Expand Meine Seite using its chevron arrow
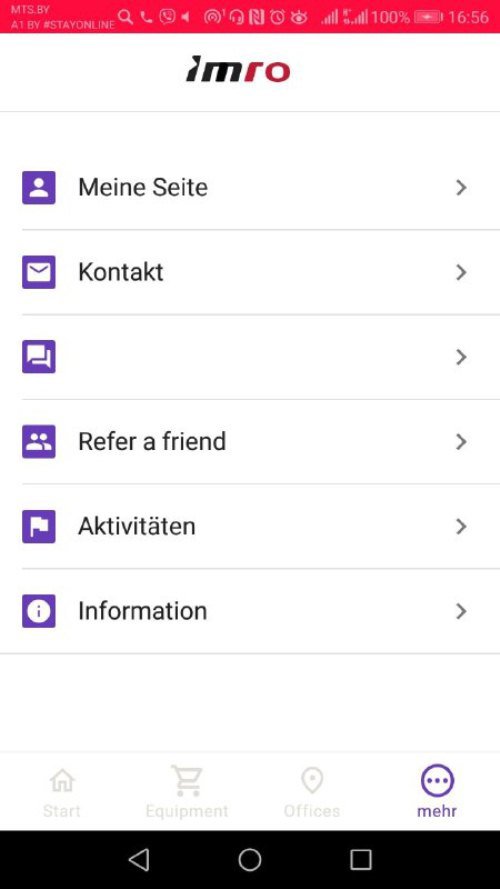 [461, 188]
